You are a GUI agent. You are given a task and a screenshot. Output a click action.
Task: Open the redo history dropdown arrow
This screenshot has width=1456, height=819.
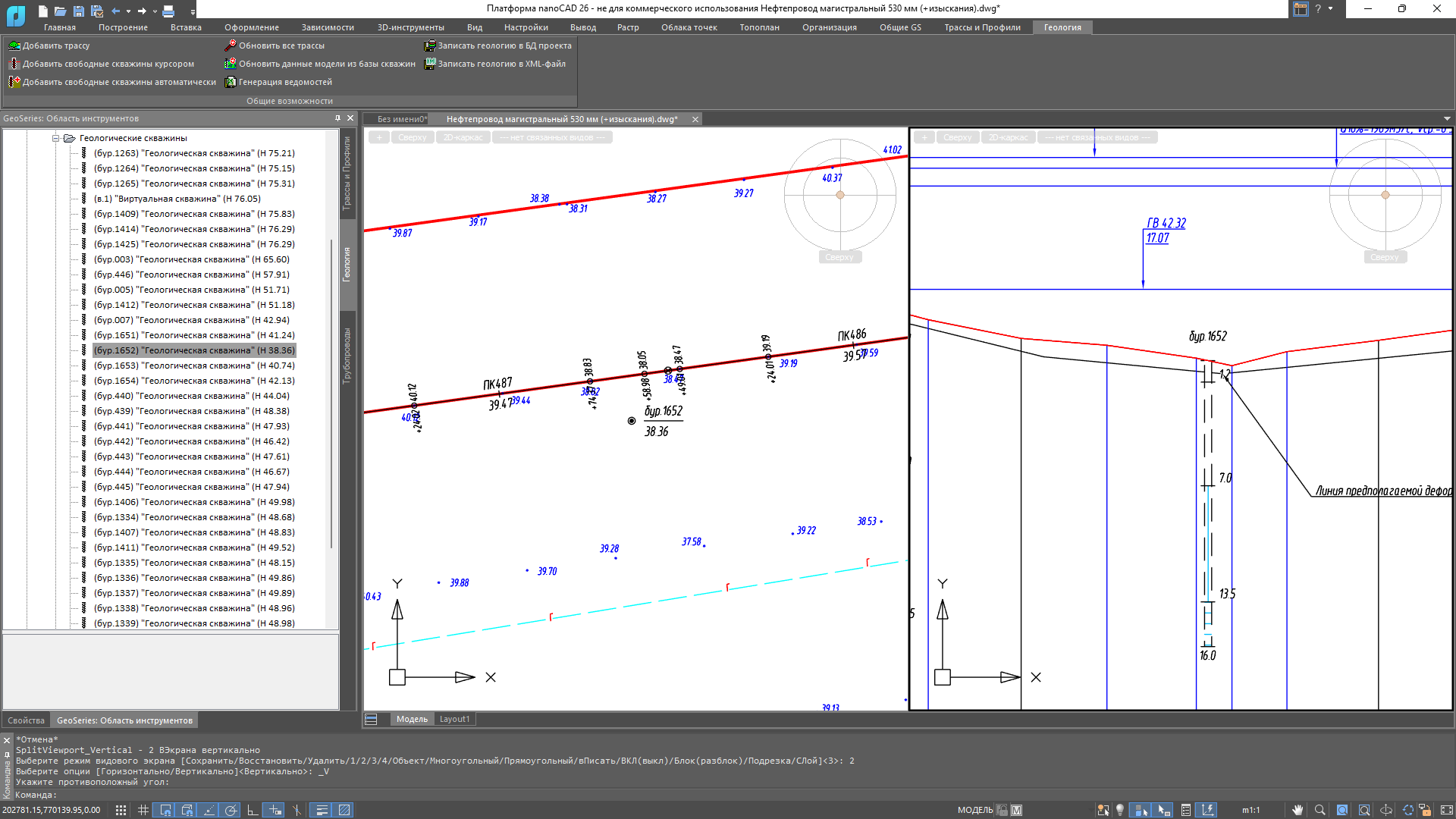tap(155, 11)
